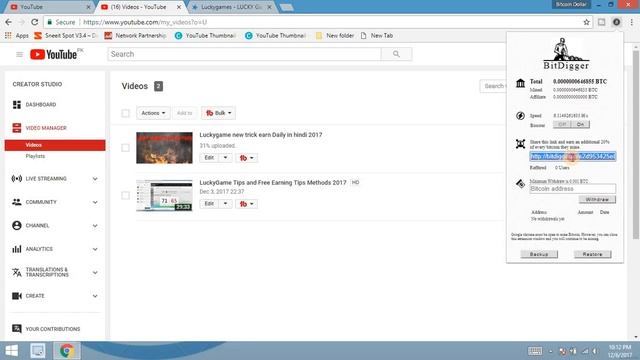Viewport: 640px width, 360px height.
Task: Click Edit button for first video
Action: coord(209,158)
